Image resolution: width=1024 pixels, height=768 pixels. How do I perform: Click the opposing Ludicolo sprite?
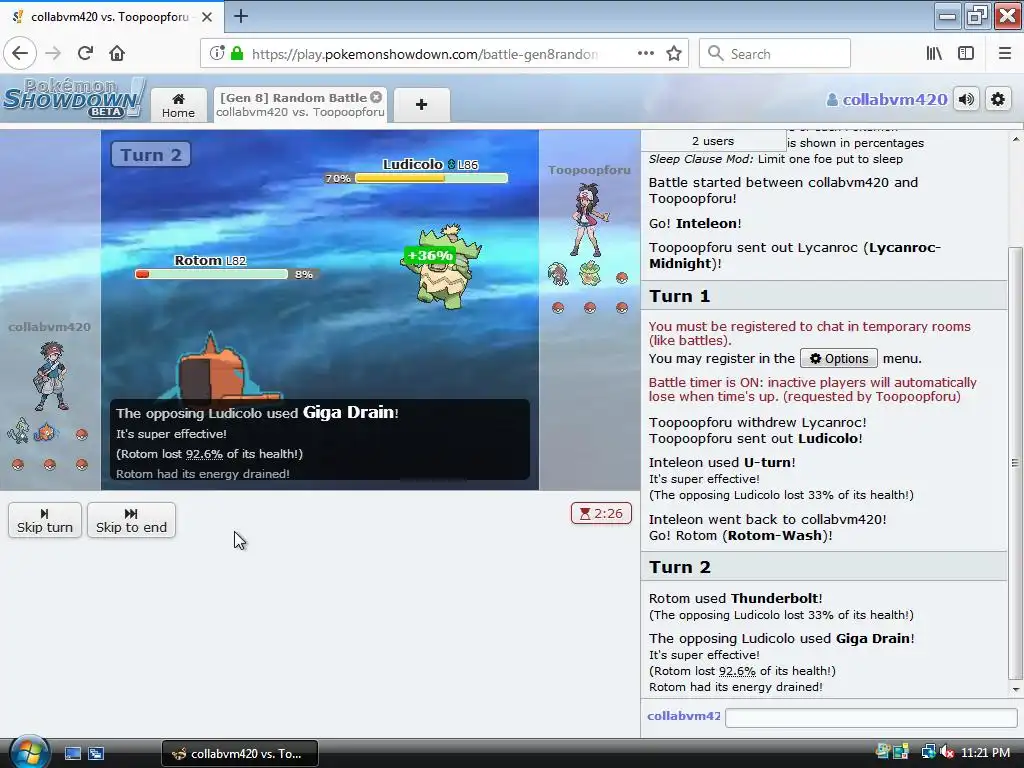point(442,266)
